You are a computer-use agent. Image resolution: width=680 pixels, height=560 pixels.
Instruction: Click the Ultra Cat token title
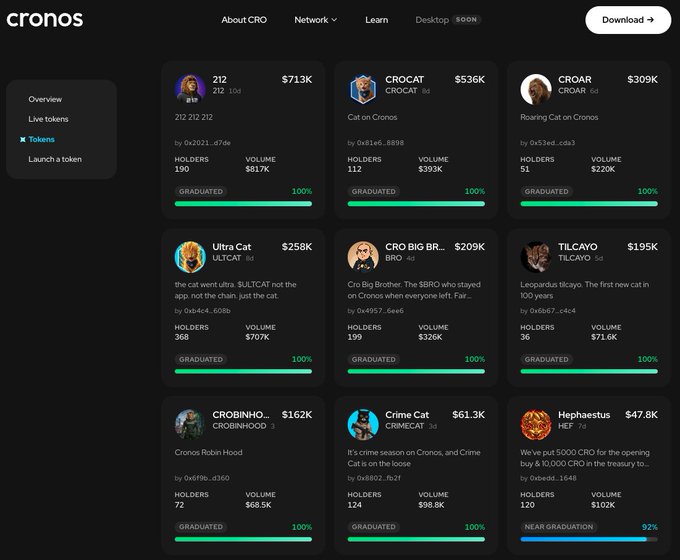tap(232, 247)
